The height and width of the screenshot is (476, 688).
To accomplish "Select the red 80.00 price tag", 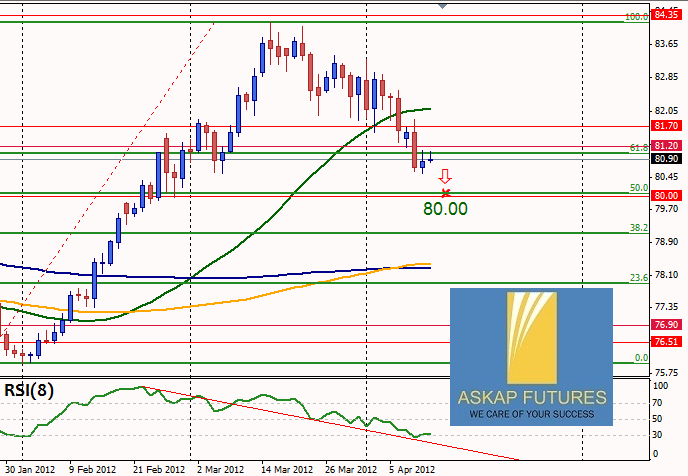I will click(x=665, y=196).
